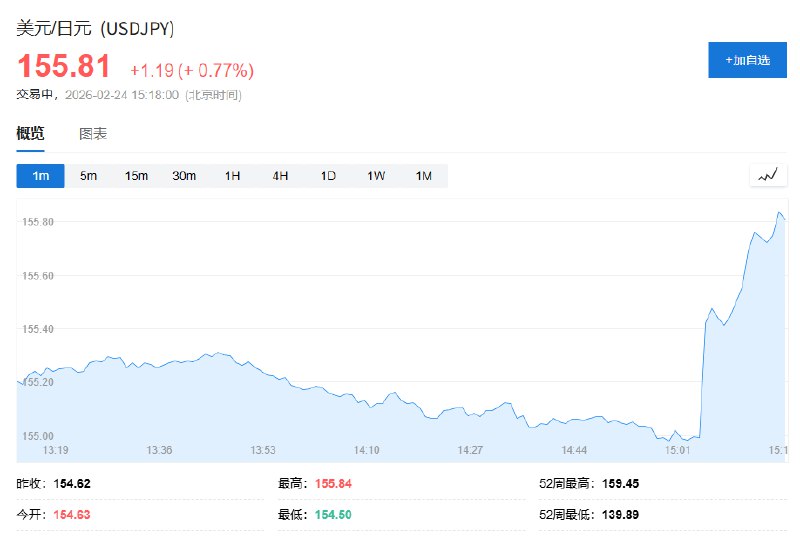Pick the 30m interval

pyautogui.click(x=184, y=176)
